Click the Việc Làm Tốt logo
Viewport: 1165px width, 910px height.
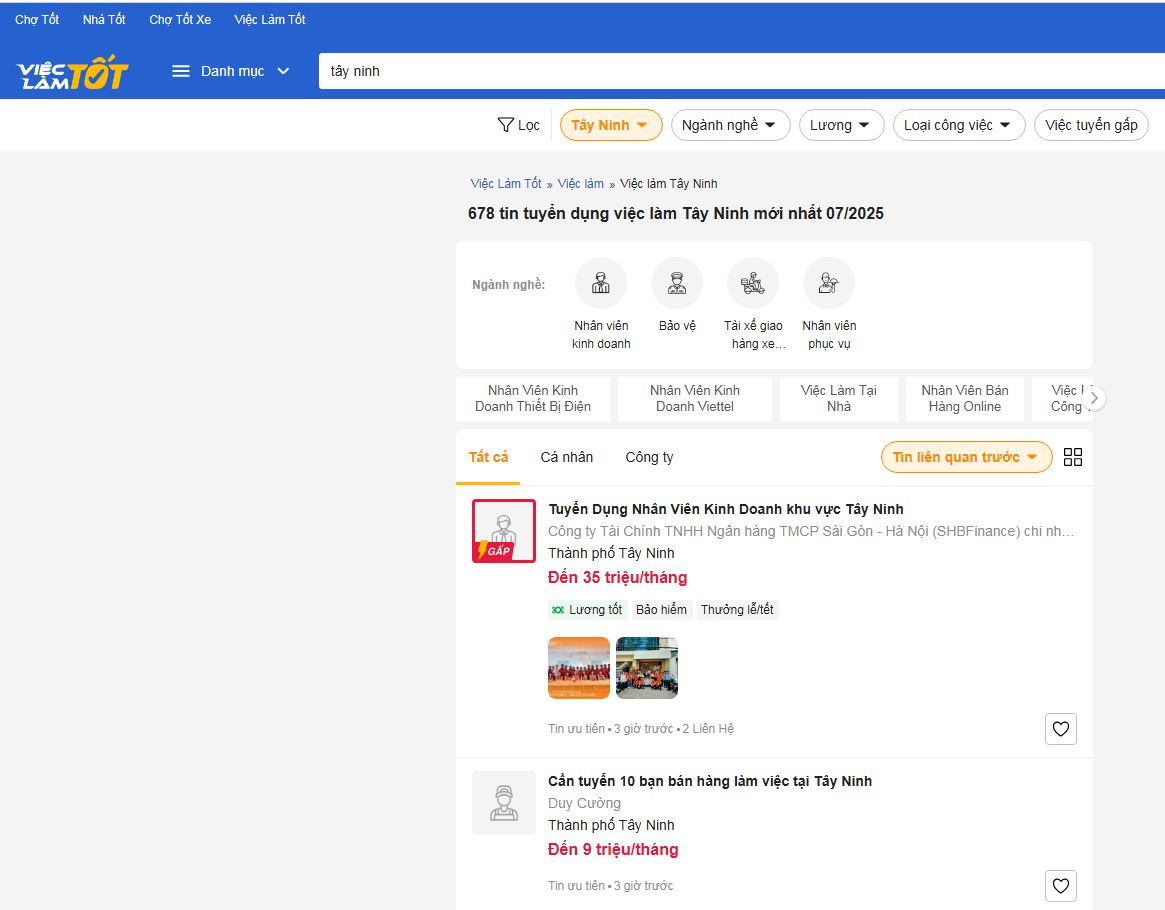pyautogui.click(x=72, y=72)
